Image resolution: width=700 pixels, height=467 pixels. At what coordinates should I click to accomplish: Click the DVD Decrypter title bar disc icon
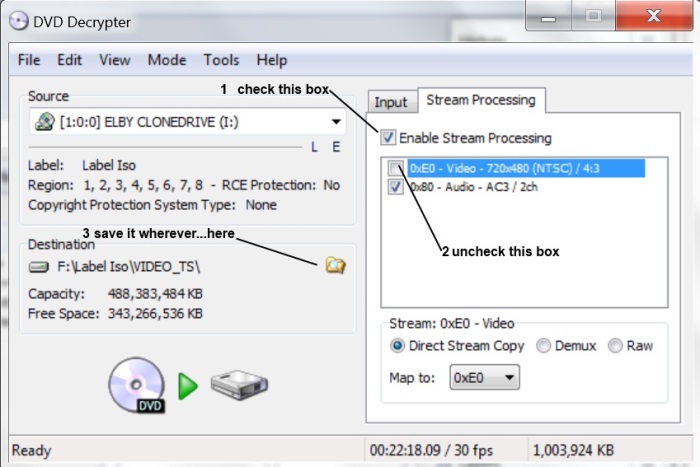(x=18, y=21)
